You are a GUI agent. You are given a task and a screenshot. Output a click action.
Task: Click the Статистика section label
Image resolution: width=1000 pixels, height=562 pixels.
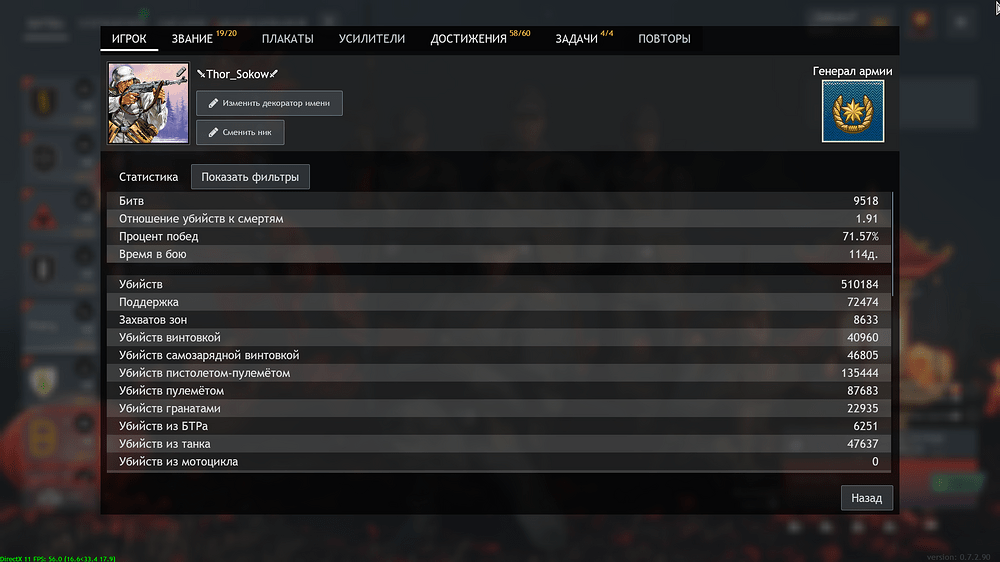click(148, 177)
